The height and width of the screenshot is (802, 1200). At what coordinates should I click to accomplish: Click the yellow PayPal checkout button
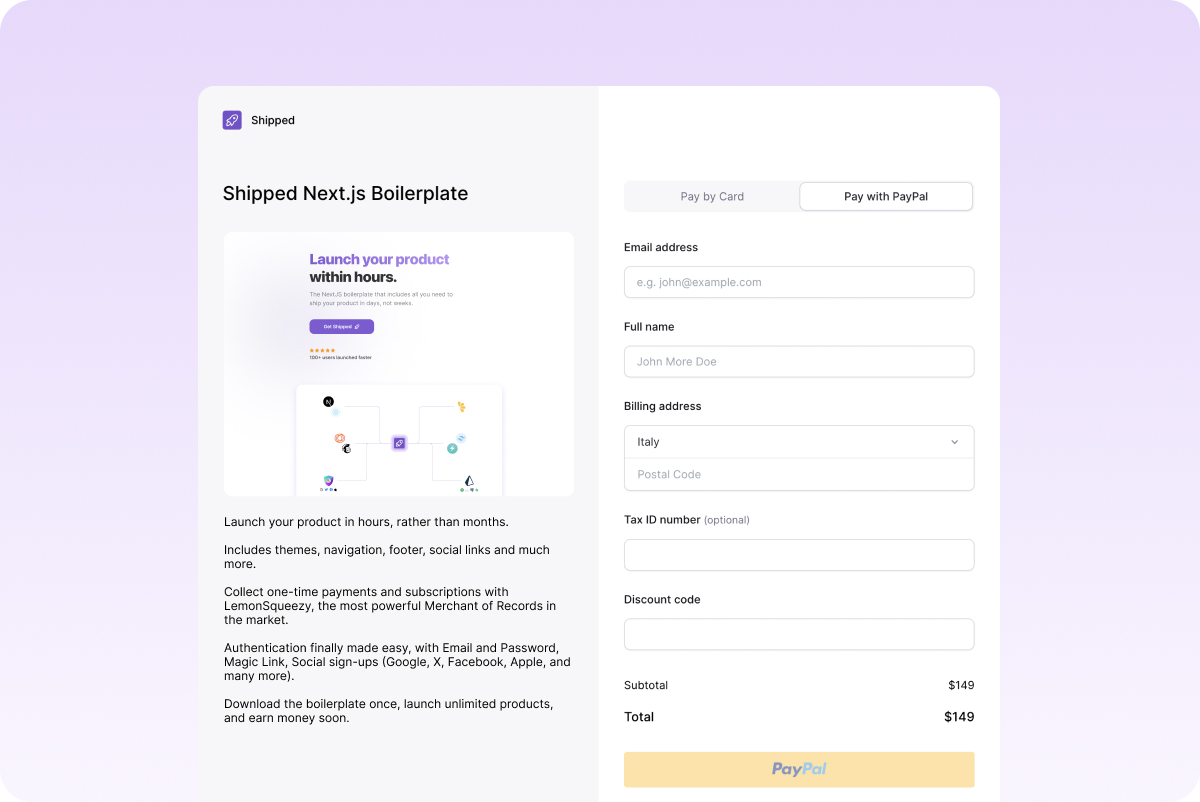click(799, 770)
